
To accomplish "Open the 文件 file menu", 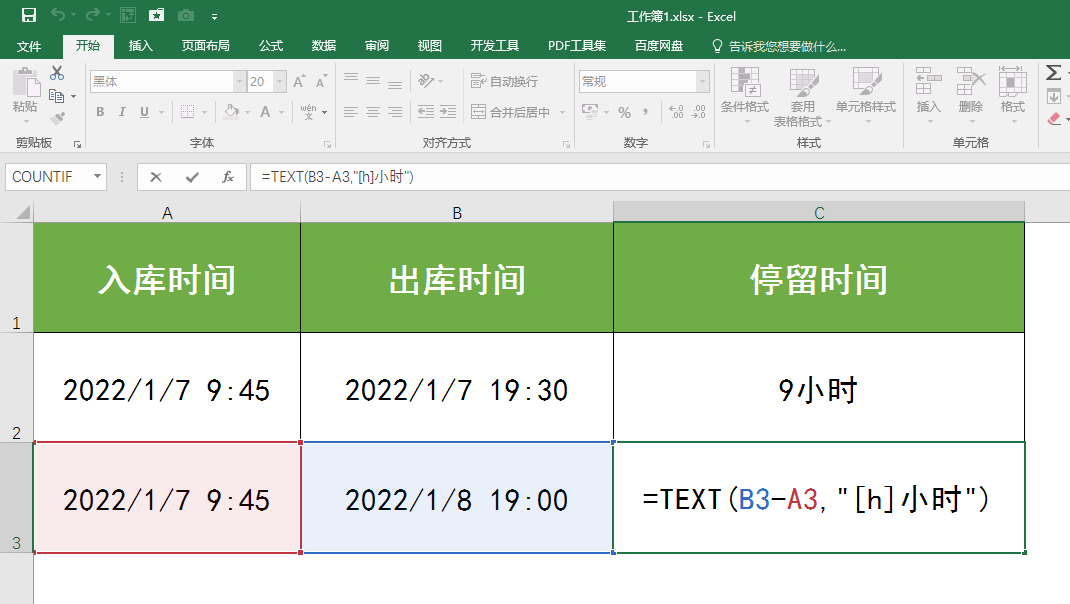I will [x=29, y=46].
